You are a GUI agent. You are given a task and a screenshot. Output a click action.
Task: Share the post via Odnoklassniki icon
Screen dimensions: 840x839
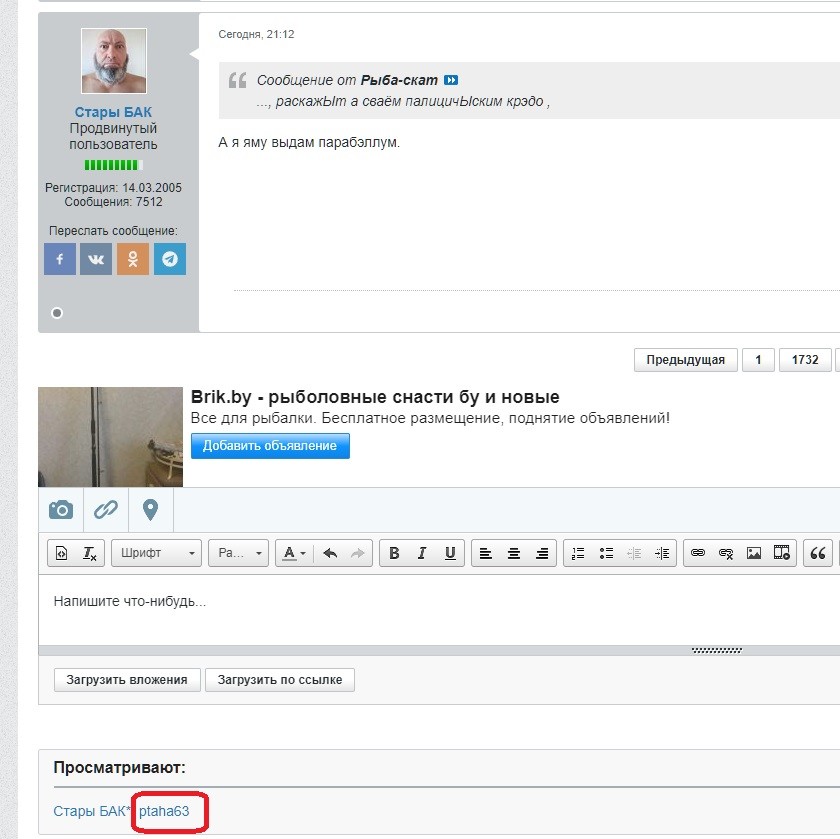click(133, 259)
